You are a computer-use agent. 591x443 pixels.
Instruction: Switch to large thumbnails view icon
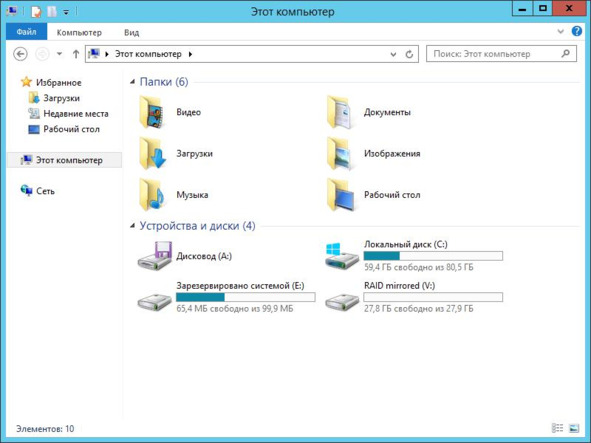click(574, 428)
